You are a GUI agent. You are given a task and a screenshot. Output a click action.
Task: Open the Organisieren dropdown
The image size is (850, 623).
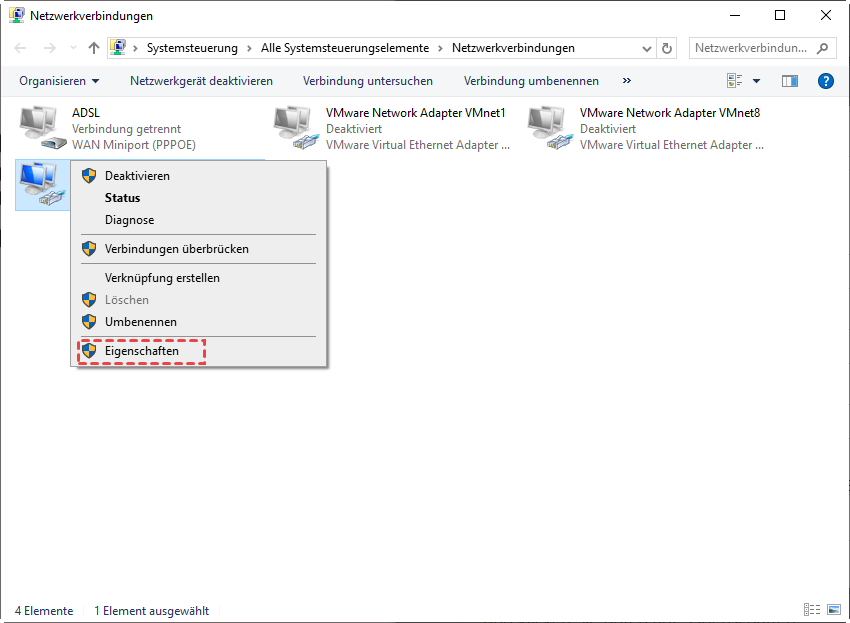59,81
